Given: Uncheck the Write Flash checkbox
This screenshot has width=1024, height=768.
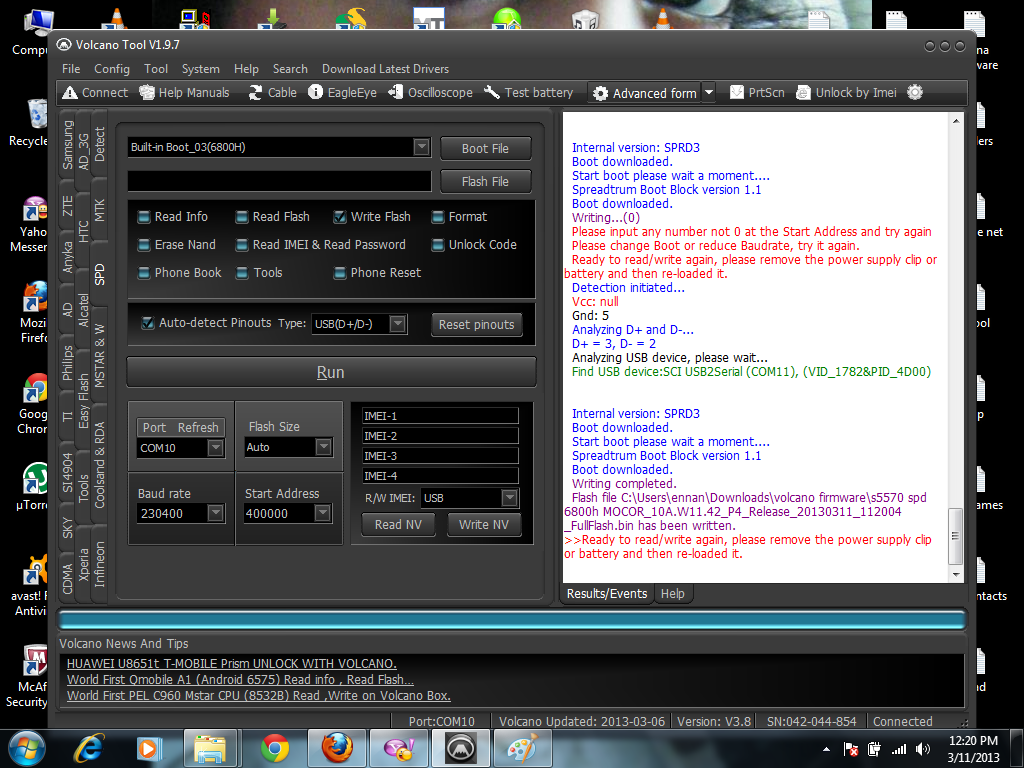Looking at the screenshot, I should 340,217.
